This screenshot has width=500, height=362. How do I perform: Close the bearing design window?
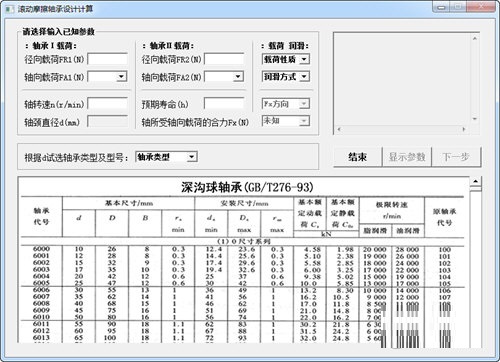coord(481,7)
